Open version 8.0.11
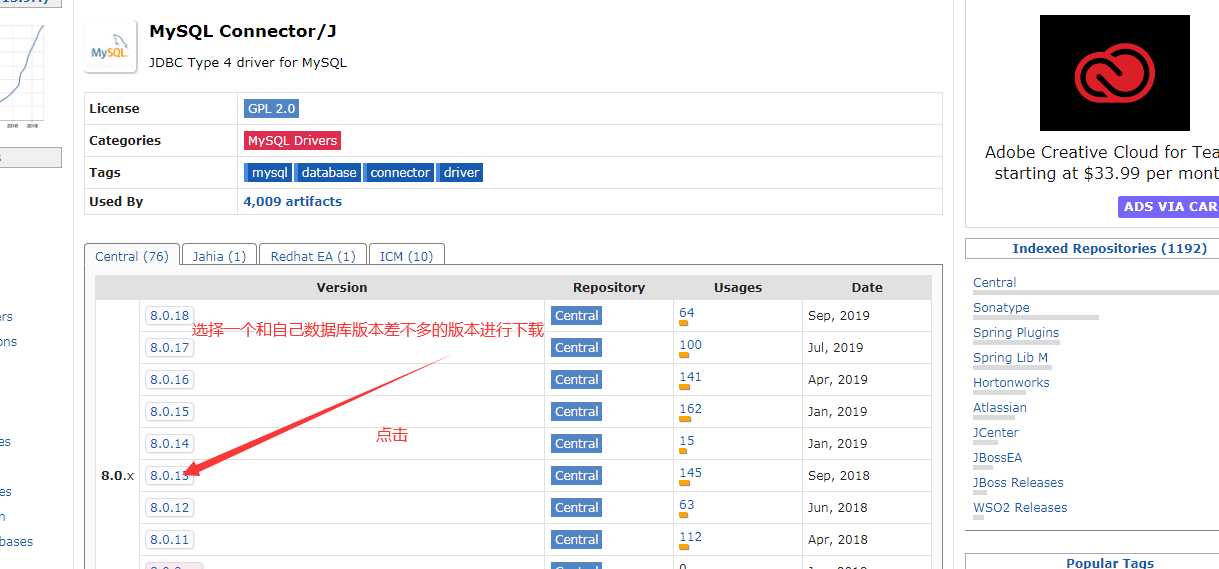This screenshot has height=569, width=1219. pyautogui.click(x=169, y=539)
